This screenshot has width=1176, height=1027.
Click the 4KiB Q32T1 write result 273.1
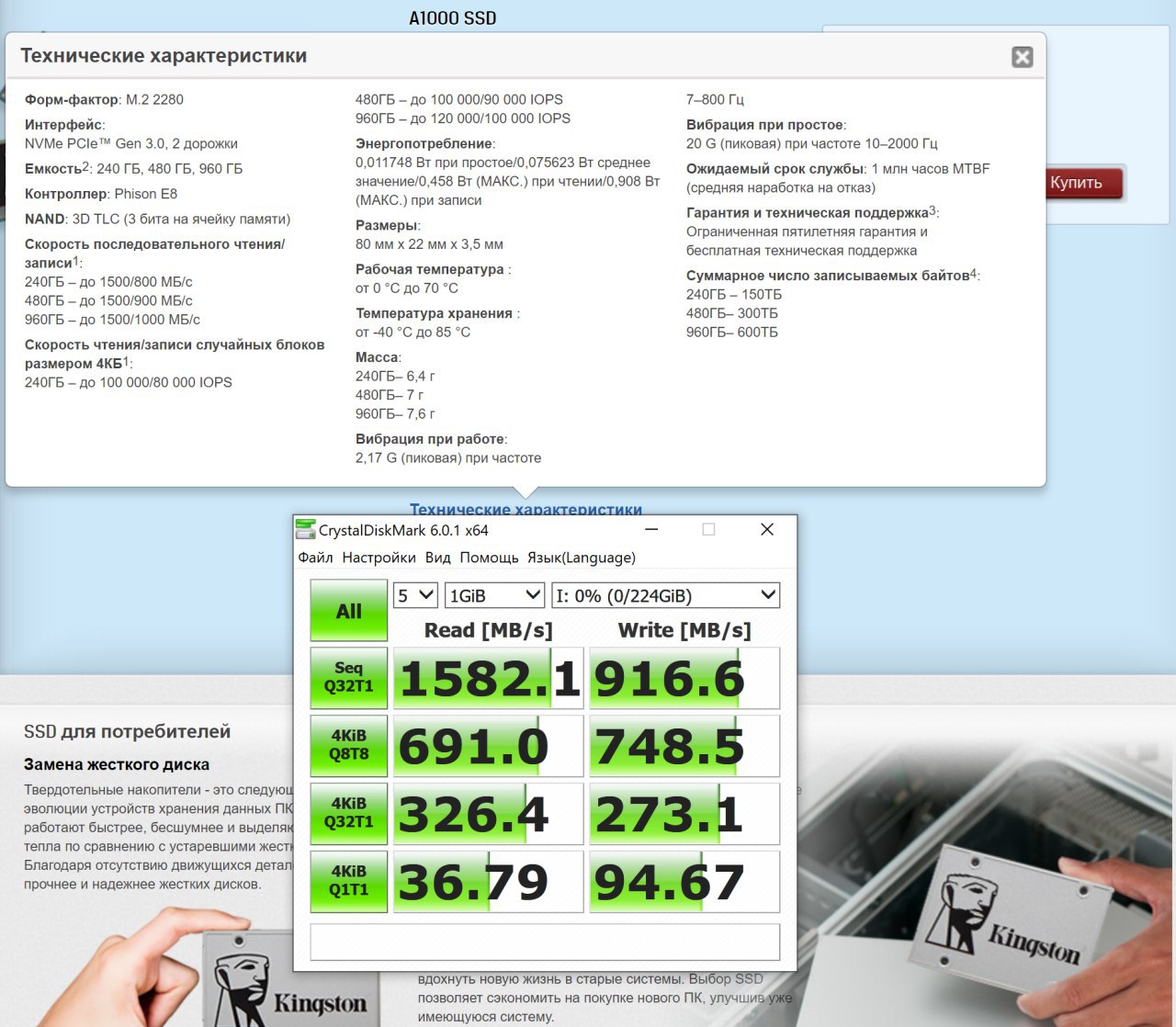point(684,813)
